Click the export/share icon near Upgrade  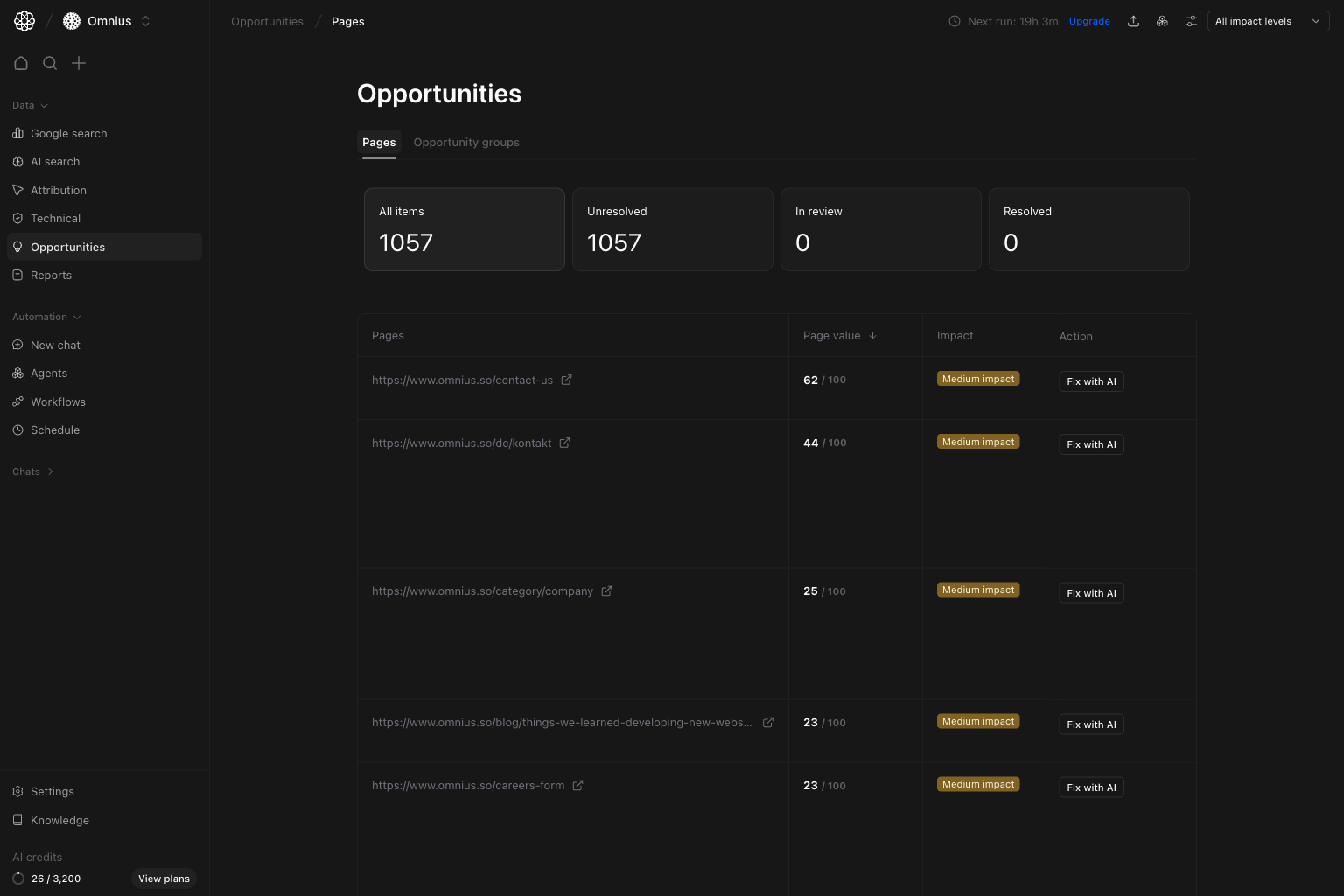click(1133, 20)
